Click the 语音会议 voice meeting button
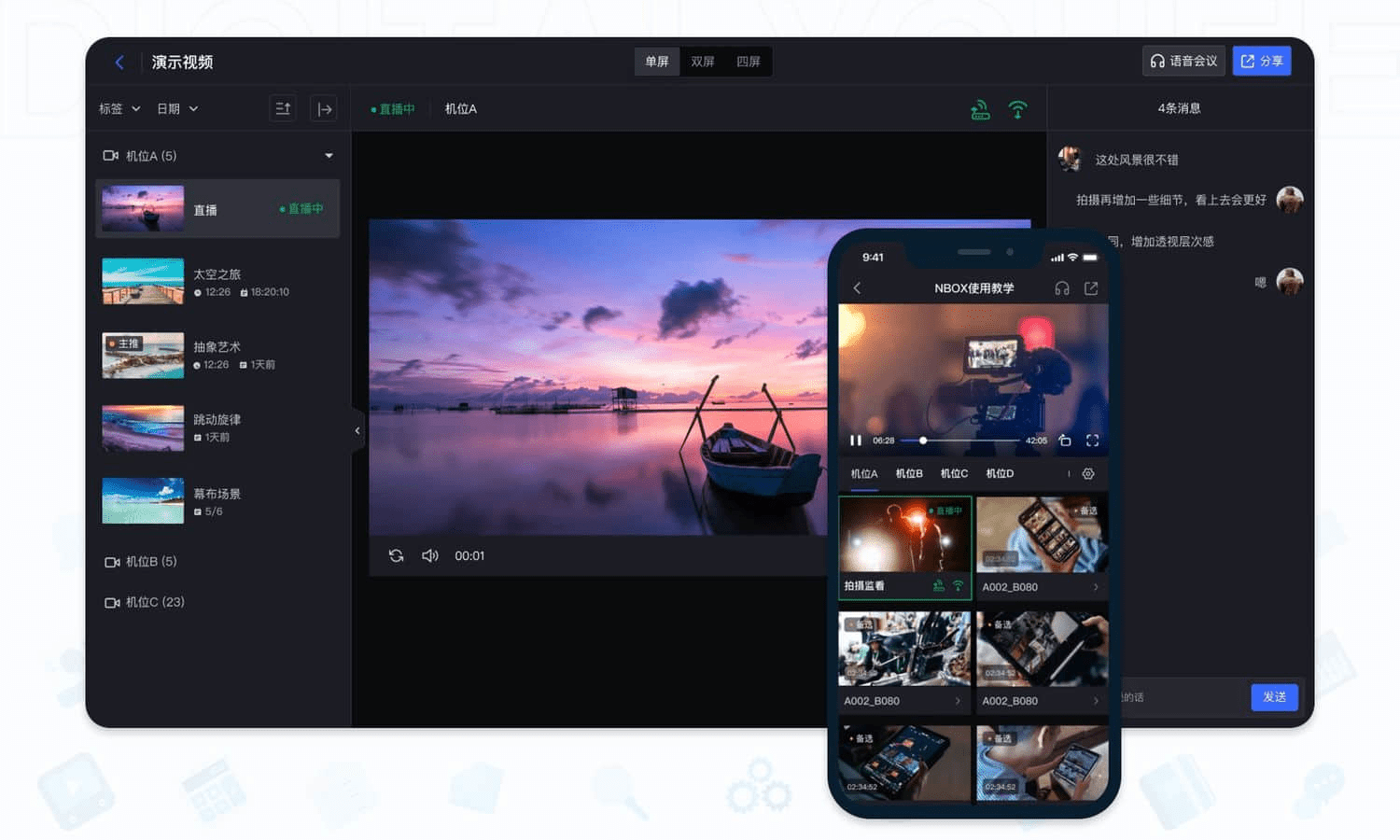Image resolution: width=1400 pixels, height=840 pixels. [x=1183, y=61]
